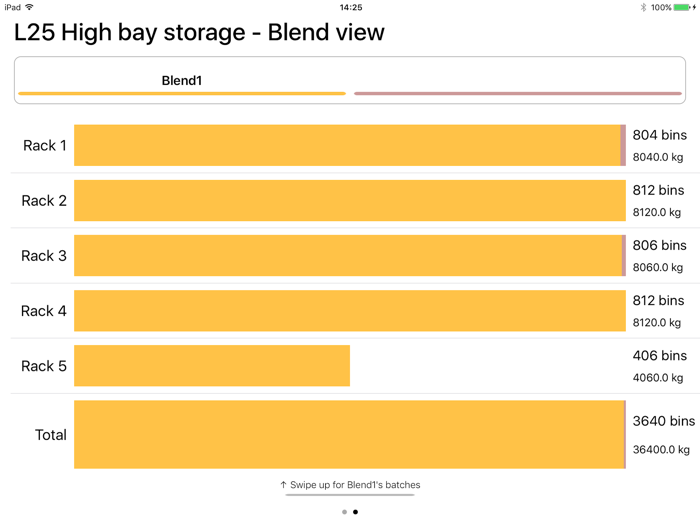Select the Rack 3 row label
The width and height of the screenshot is (700, 525).
tap(44, 256)
